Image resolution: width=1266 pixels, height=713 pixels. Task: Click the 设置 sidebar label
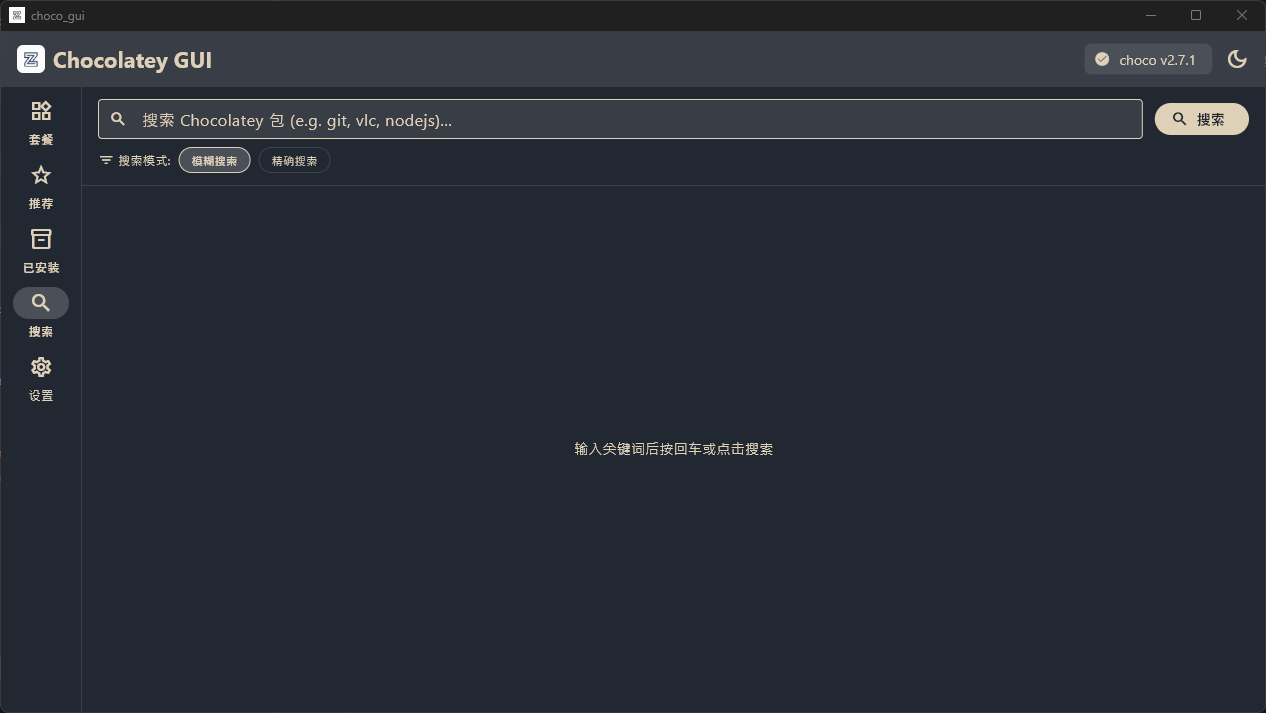[41, 396]
